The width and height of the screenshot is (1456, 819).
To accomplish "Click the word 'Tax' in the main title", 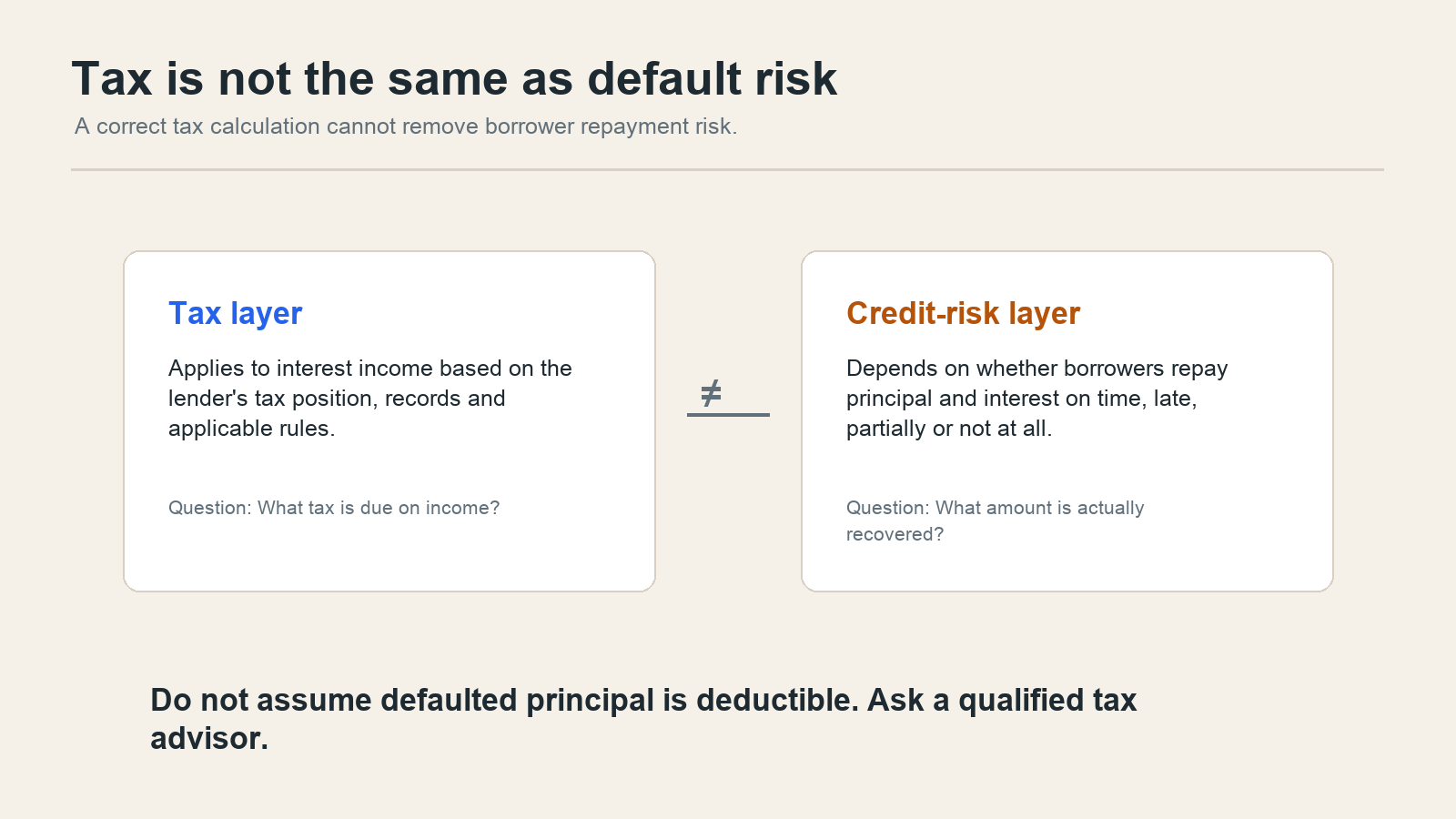I will coord(112,78).
